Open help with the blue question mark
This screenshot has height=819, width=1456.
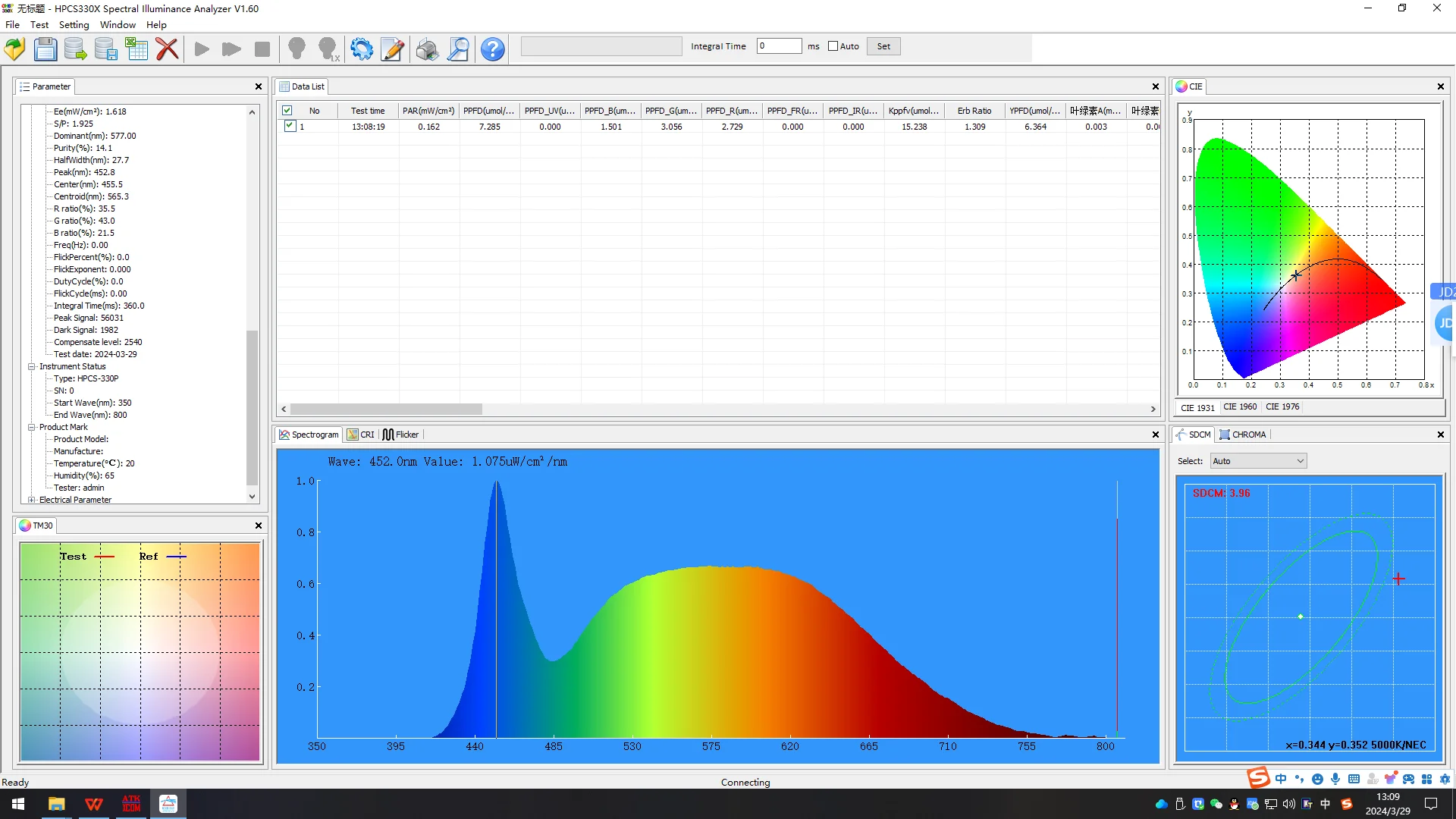point(492,49)
